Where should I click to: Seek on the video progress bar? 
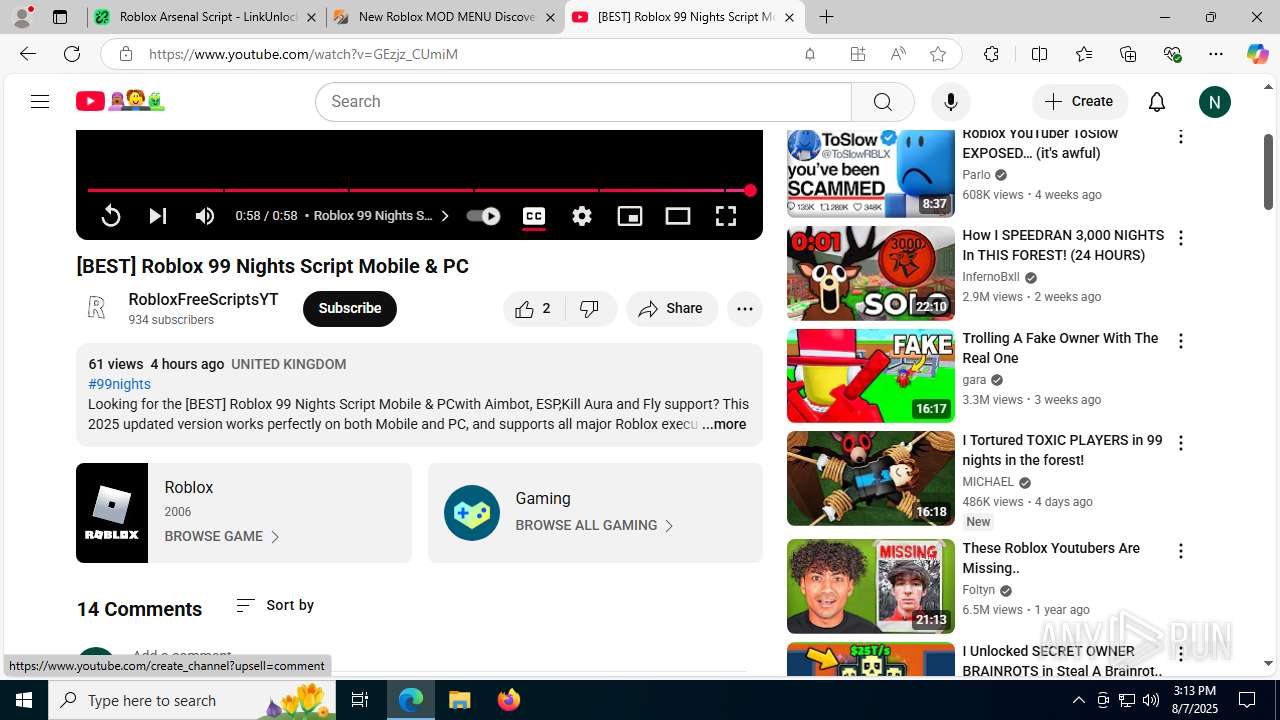(x=418, y=190)
